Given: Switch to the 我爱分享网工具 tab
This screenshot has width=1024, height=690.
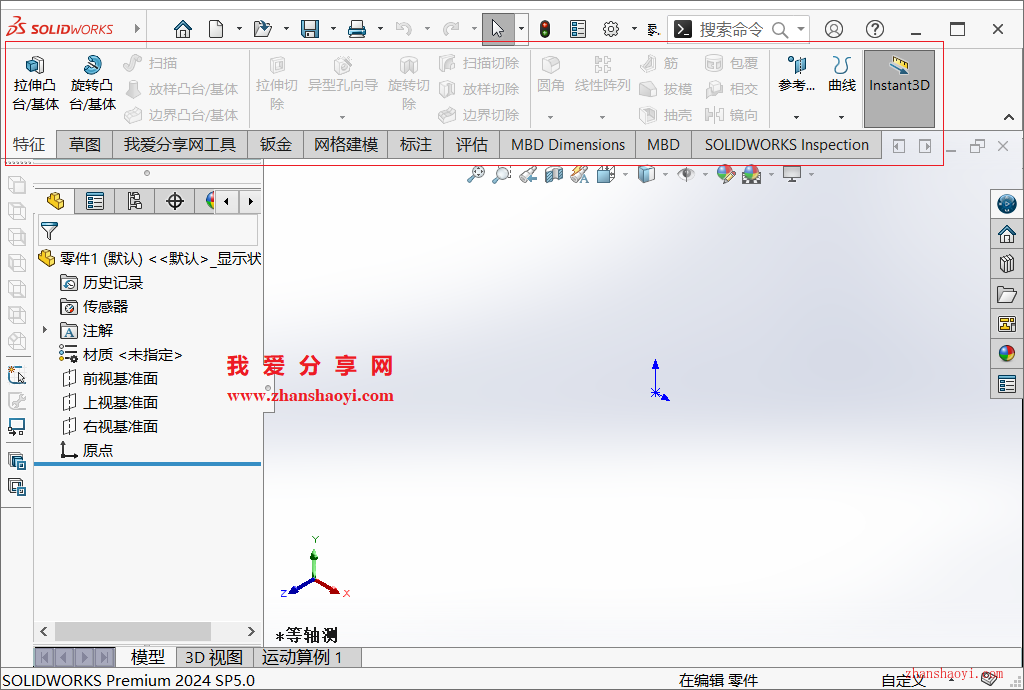Looking at the screenshot, I should point(180,144).
